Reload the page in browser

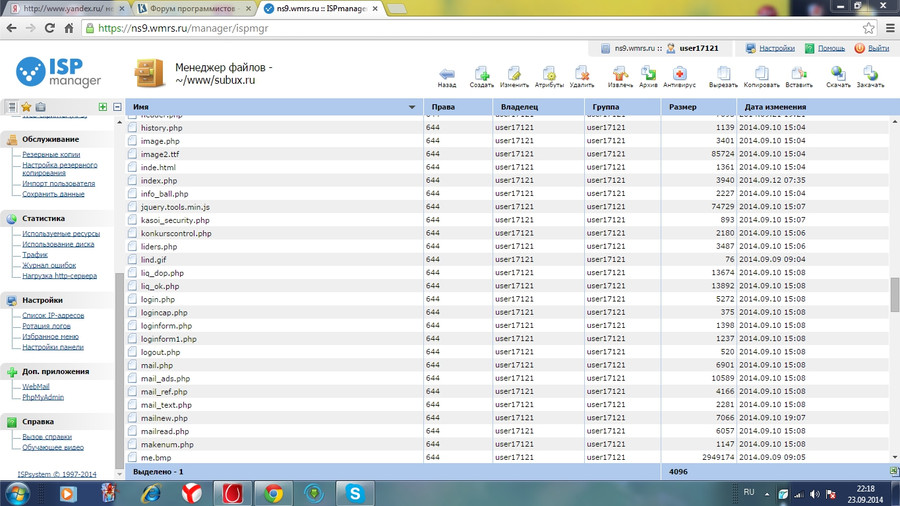[x=50, y=28]
